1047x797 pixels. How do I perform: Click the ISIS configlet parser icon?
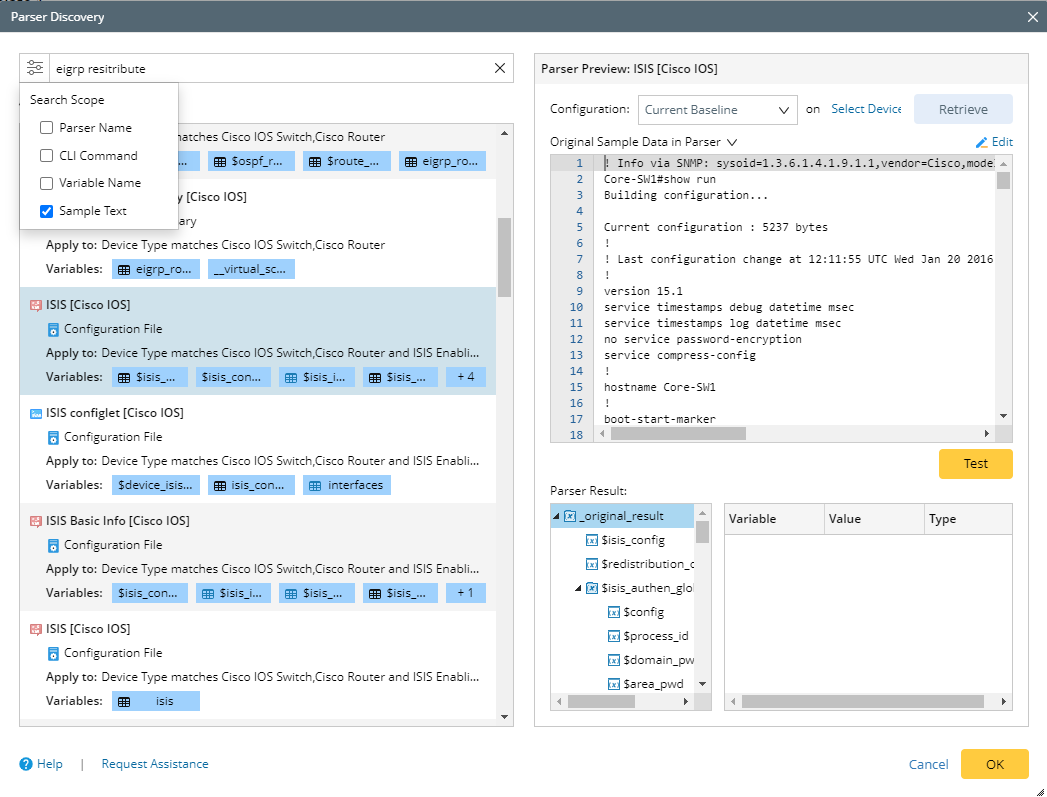coord(36,413)
